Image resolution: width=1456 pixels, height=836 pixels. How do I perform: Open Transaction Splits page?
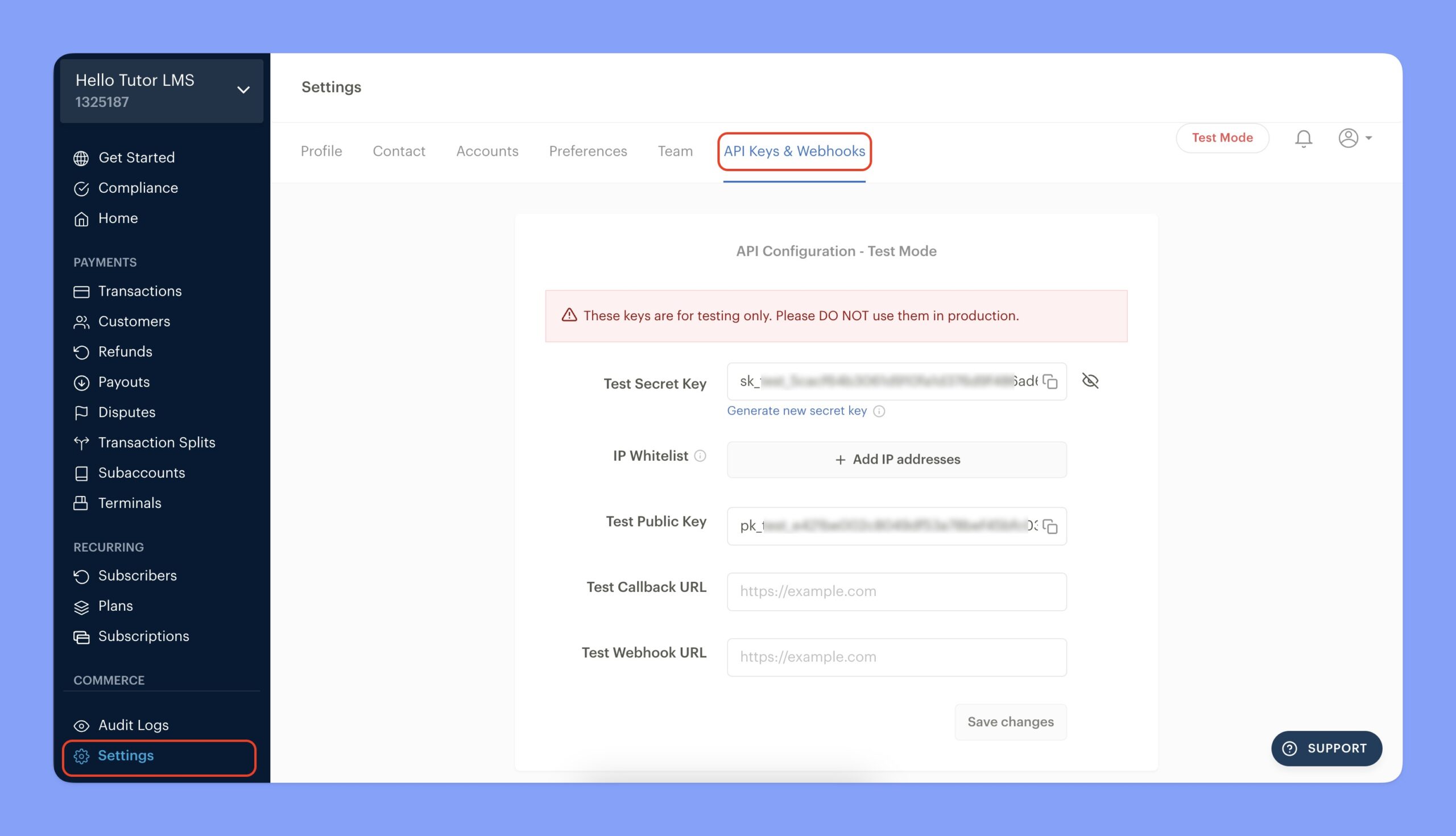[x=156, y=442]
